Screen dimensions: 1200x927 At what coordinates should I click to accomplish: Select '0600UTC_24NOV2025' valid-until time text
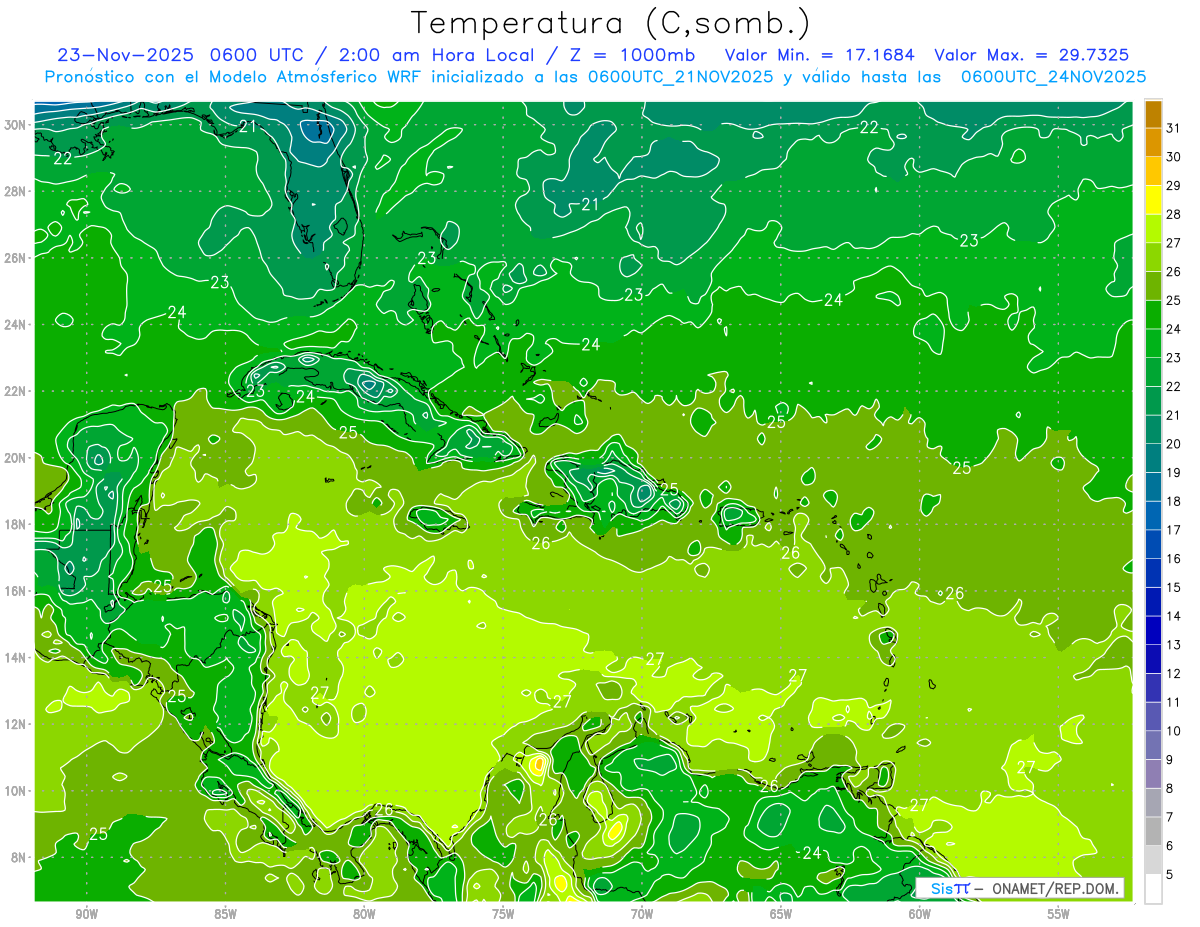1053,77
